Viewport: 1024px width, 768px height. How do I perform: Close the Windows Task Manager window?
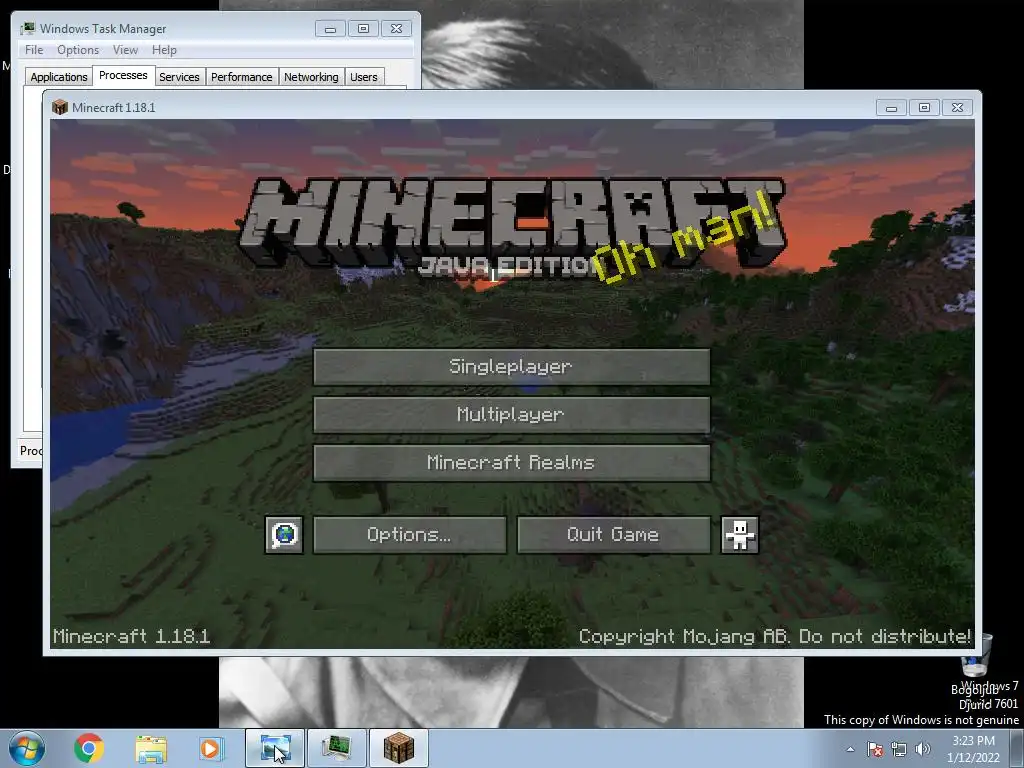tap(396, 29)
